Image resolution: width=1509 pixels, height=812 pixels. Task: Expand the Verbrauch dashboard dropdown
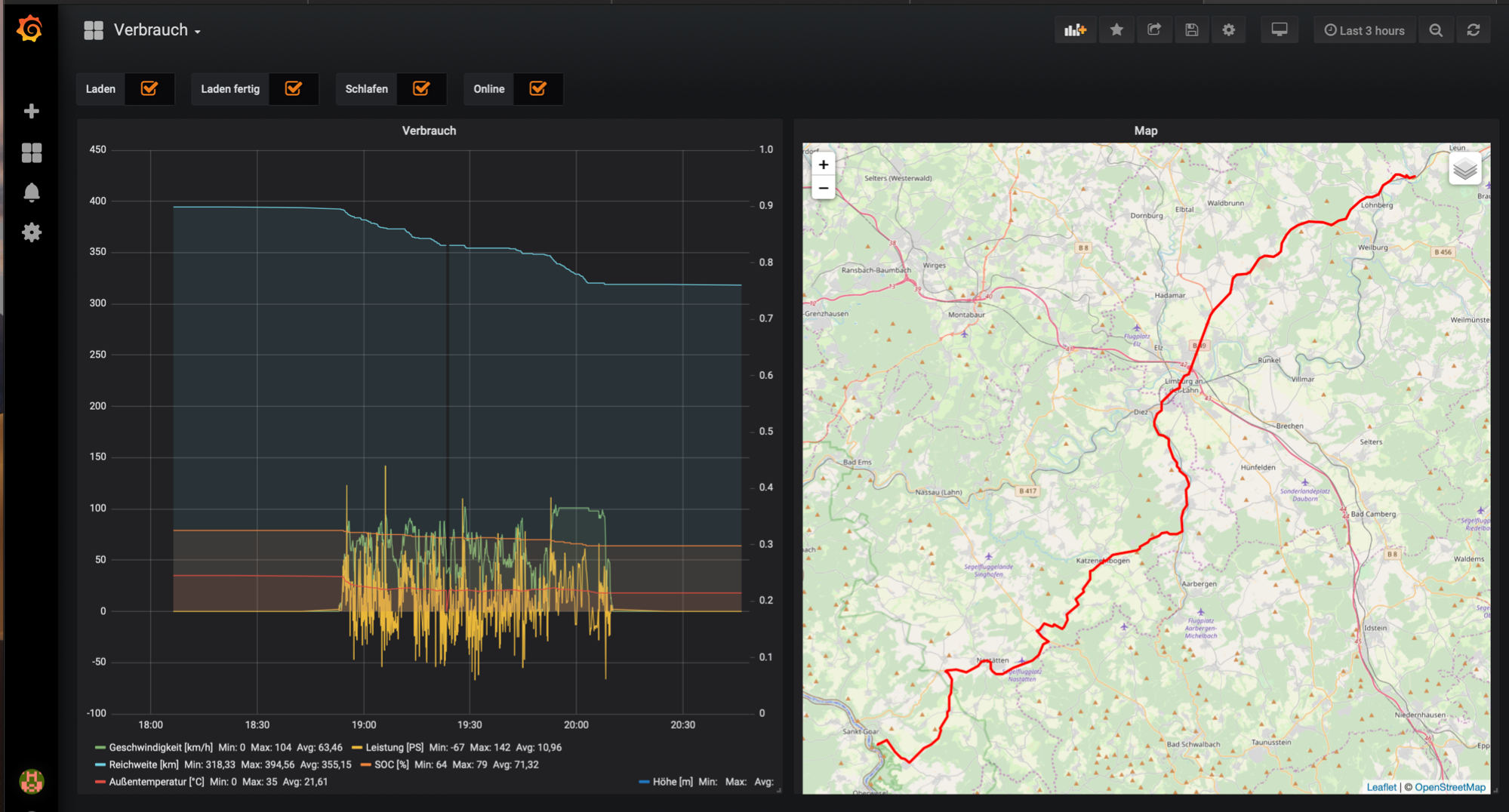pos(156,30)
